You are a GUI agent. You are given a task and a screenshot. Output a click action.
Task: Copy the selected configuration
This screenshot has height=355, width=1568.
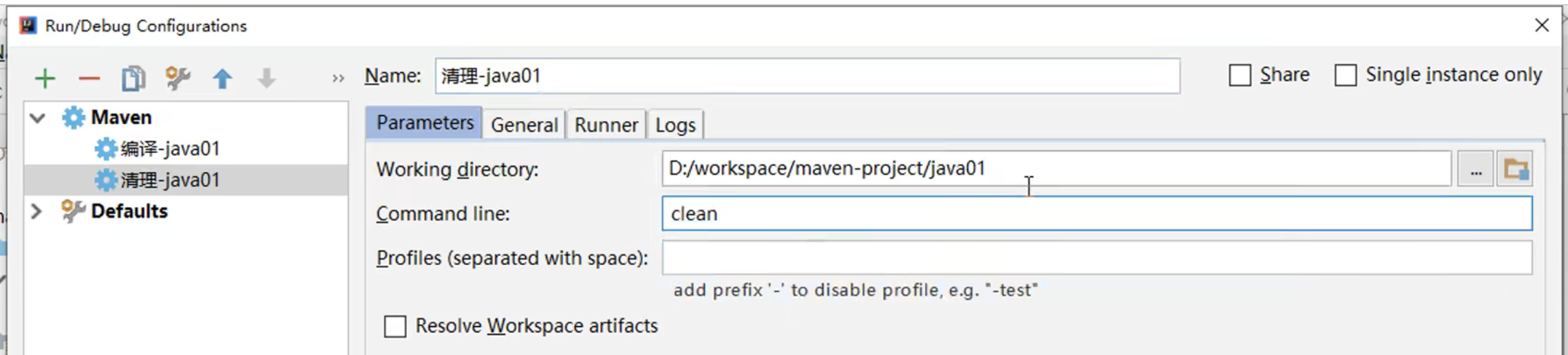tap(134, 78)
